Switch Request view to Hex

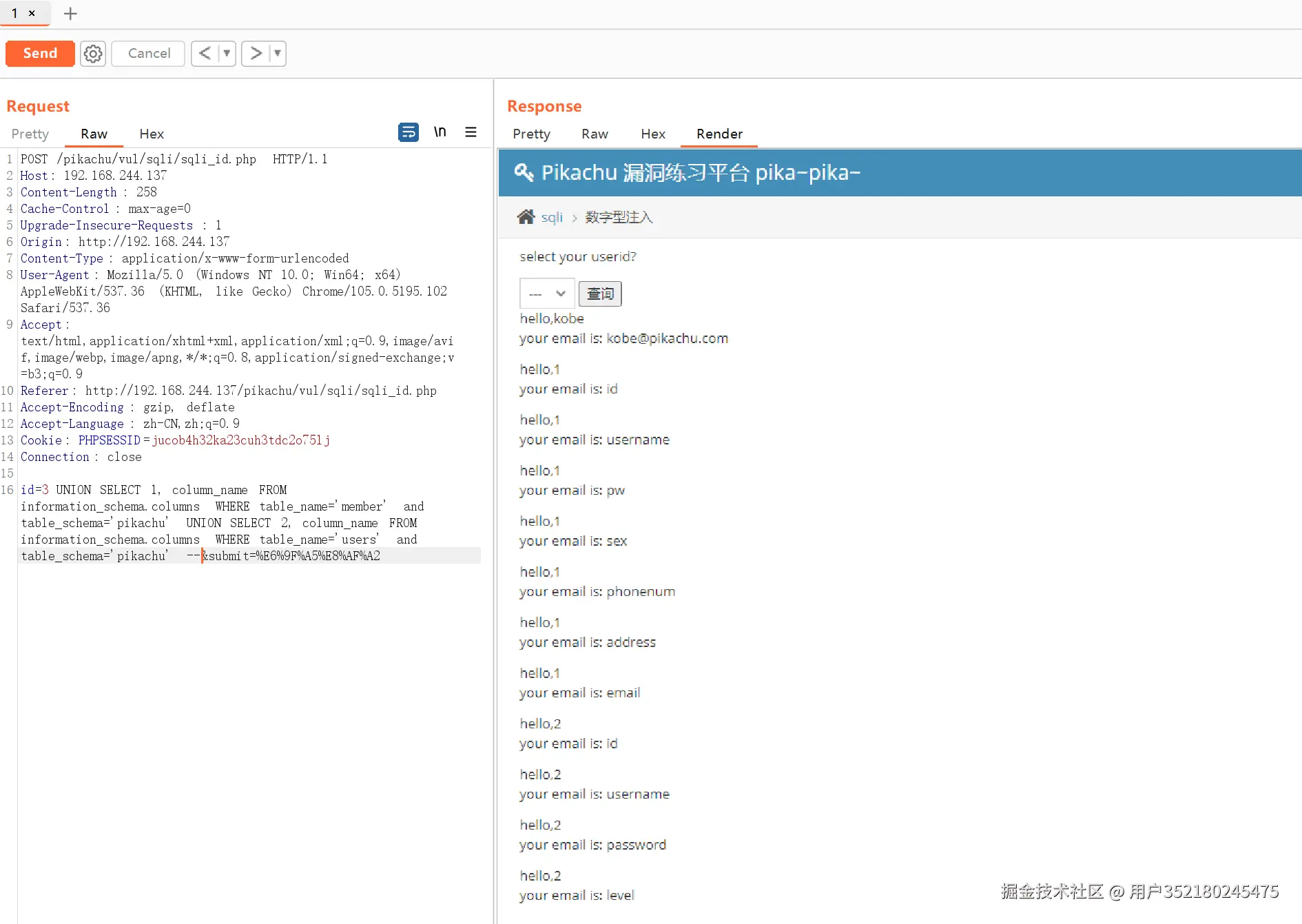point(152,134)
